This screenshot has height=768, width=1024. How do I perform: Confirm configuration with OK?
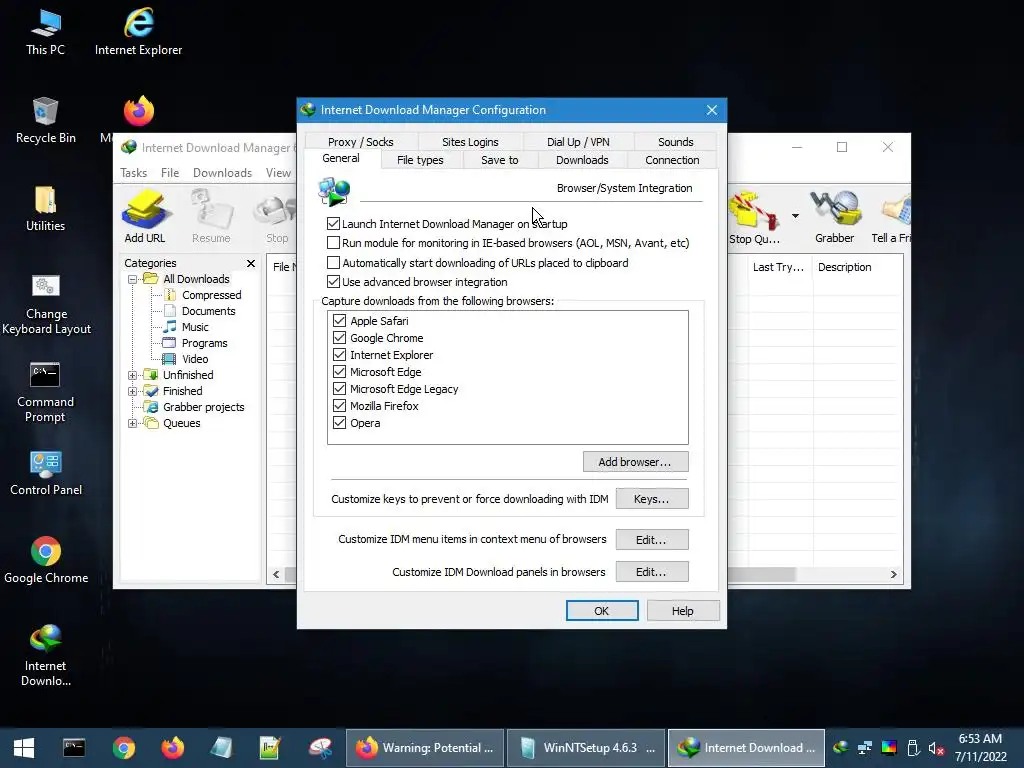(x=601, y=611)
